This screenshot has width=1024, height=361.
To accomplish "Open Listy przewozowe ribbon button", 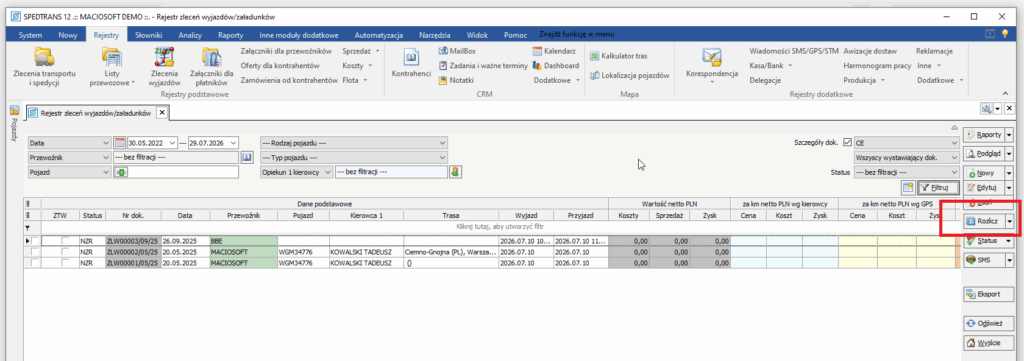I will 112,68.
